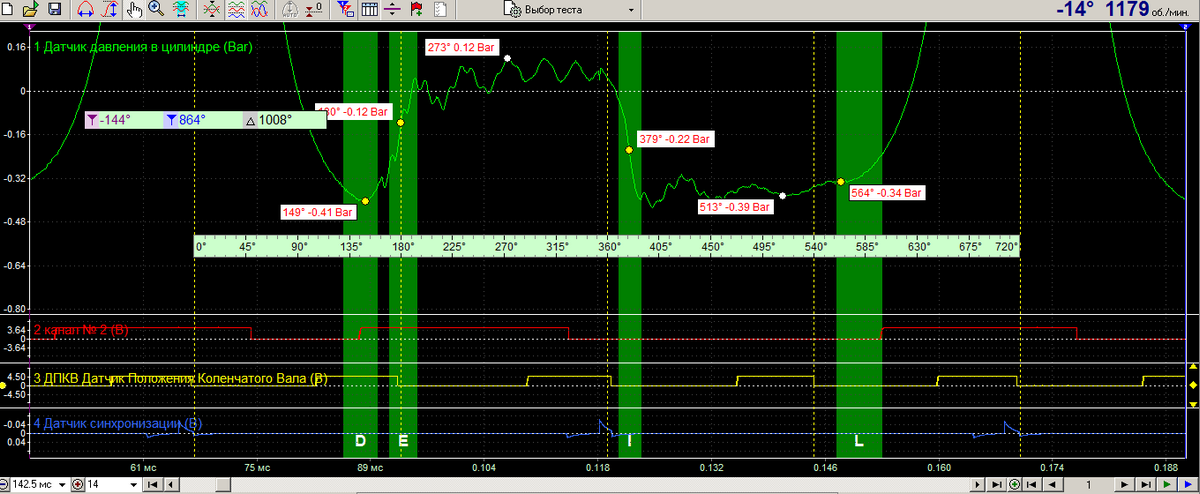
Task: Go to the last frame right of page 1
Action: click(x=1145, y=485)
